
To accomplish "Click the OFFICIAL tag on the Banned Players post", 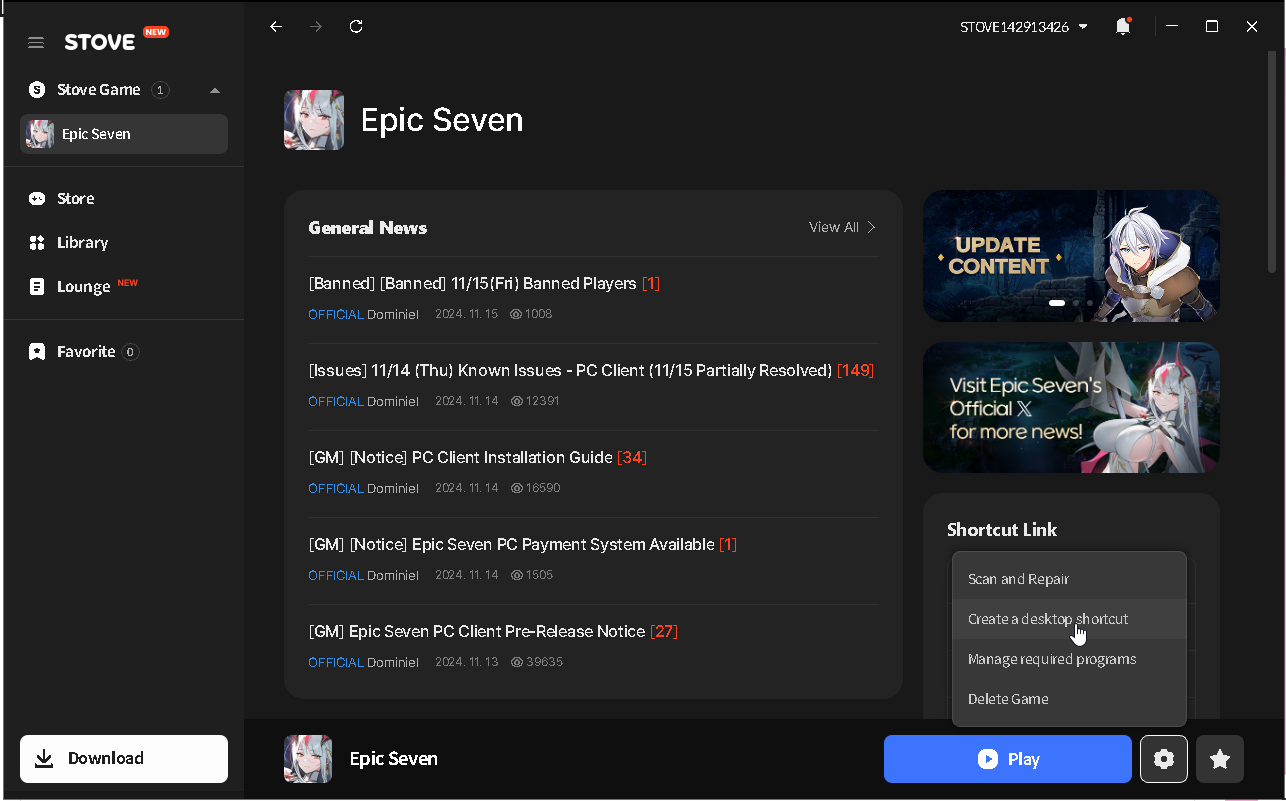I will point(336,314).
